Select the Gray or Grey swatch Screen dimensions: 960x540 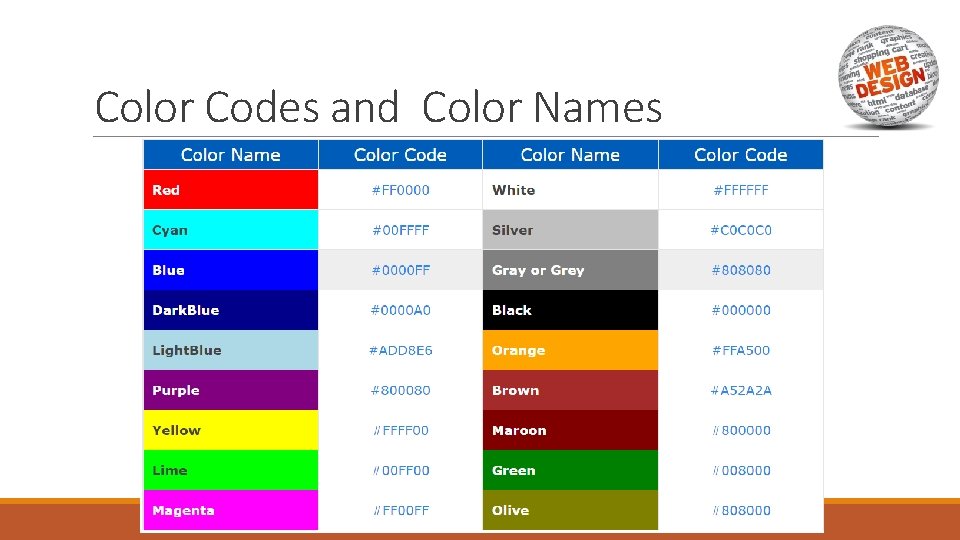pos(571,270)
